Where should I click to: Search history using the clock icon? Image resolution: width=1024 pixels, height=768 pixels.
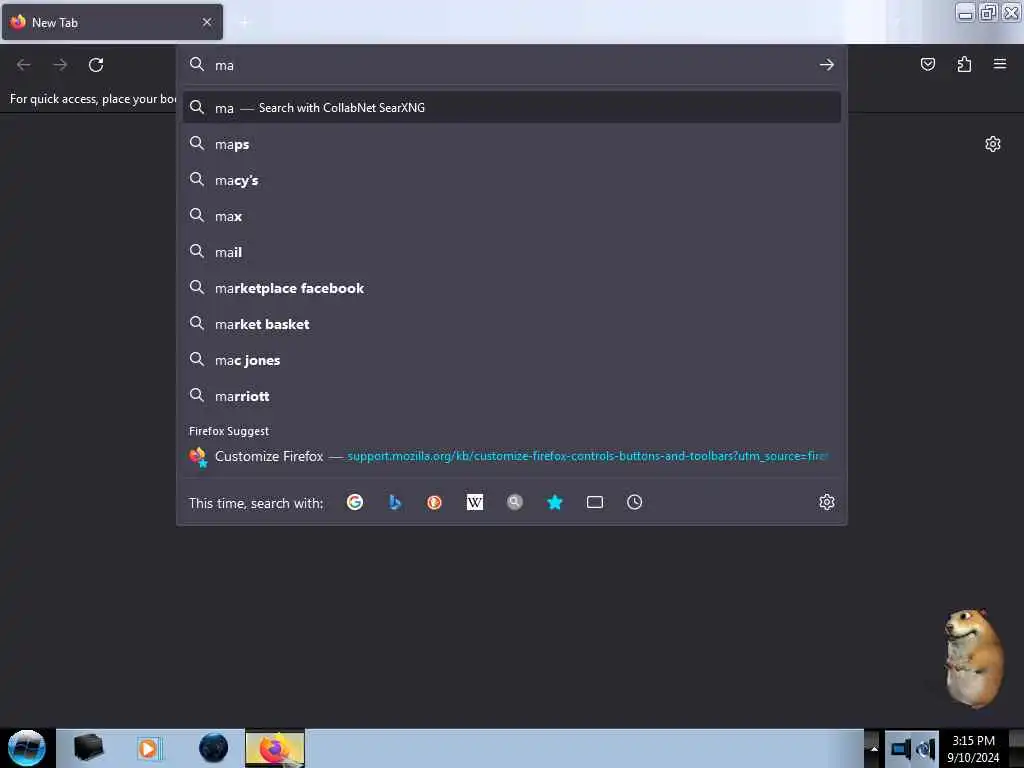click(x=634, y=502)
